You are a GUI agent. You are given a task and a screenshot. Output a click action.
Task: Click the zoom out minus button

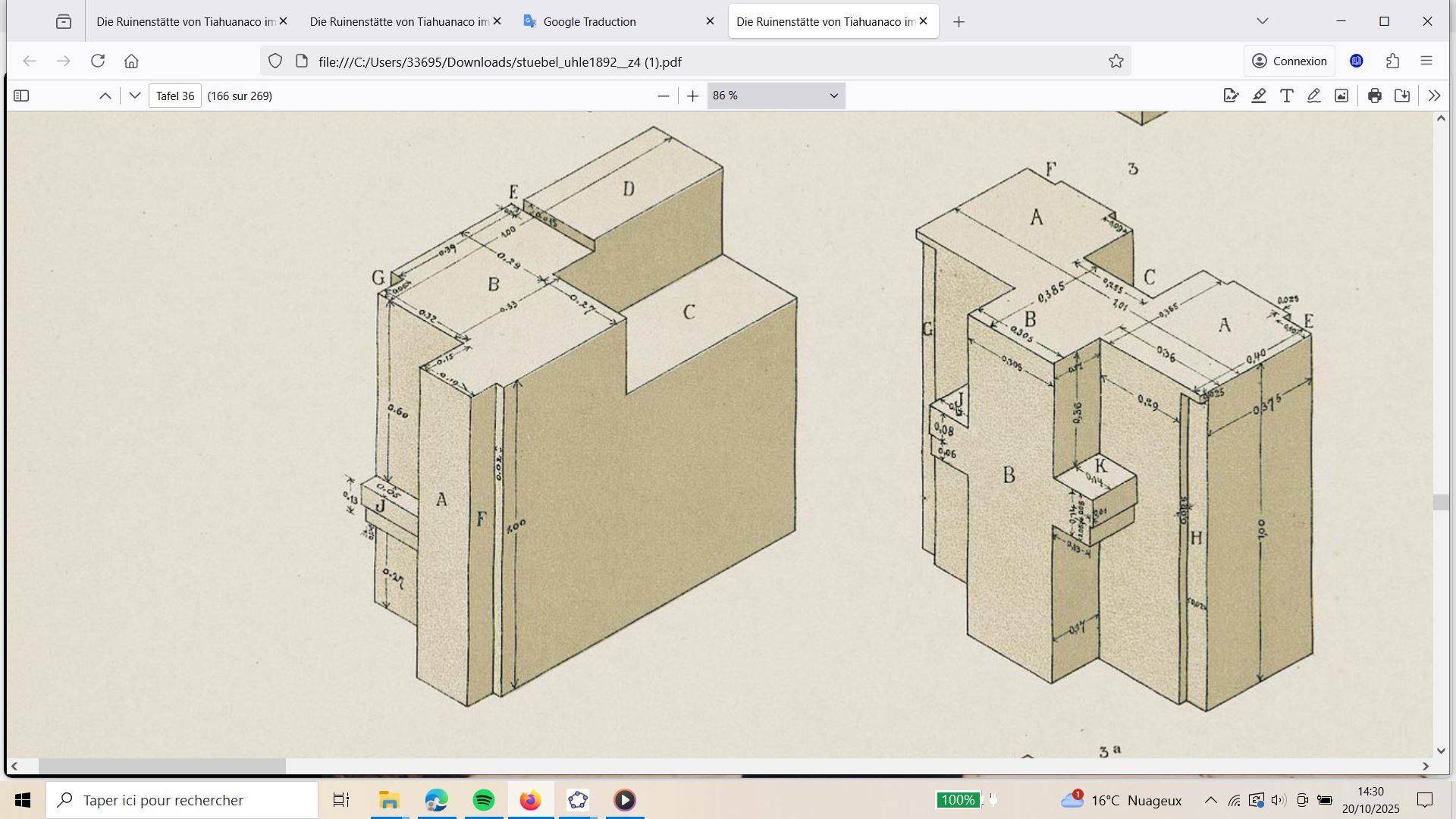coord(664,96)
